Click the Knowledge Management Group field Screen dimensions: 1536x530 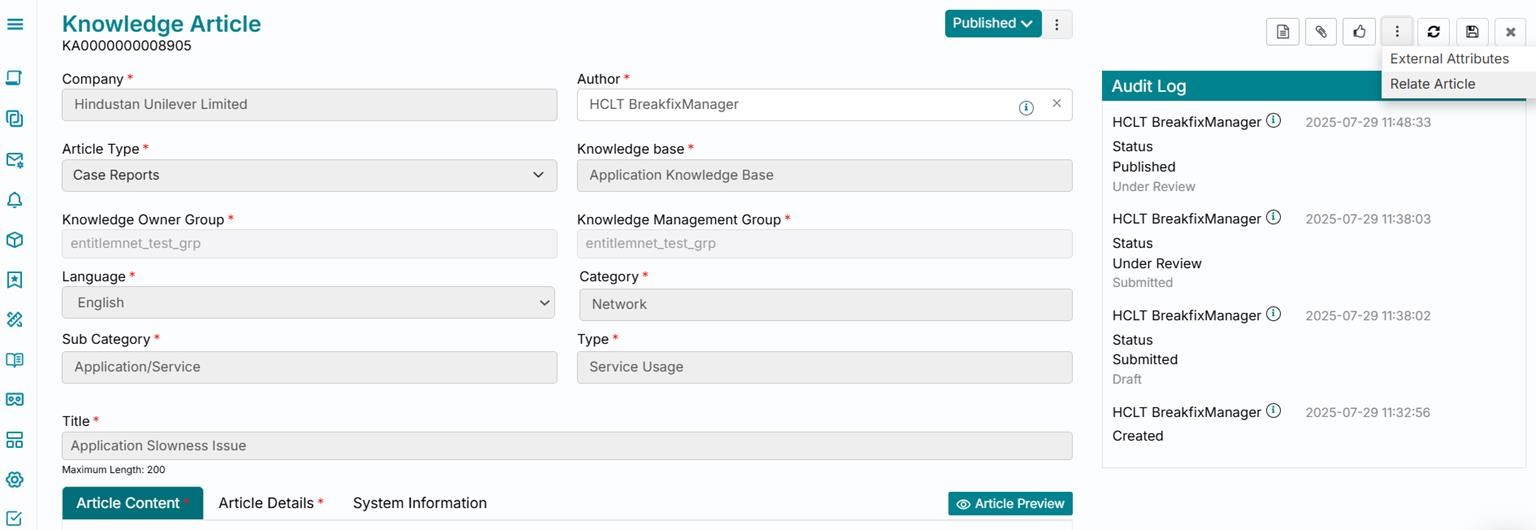tap(824, 244)
